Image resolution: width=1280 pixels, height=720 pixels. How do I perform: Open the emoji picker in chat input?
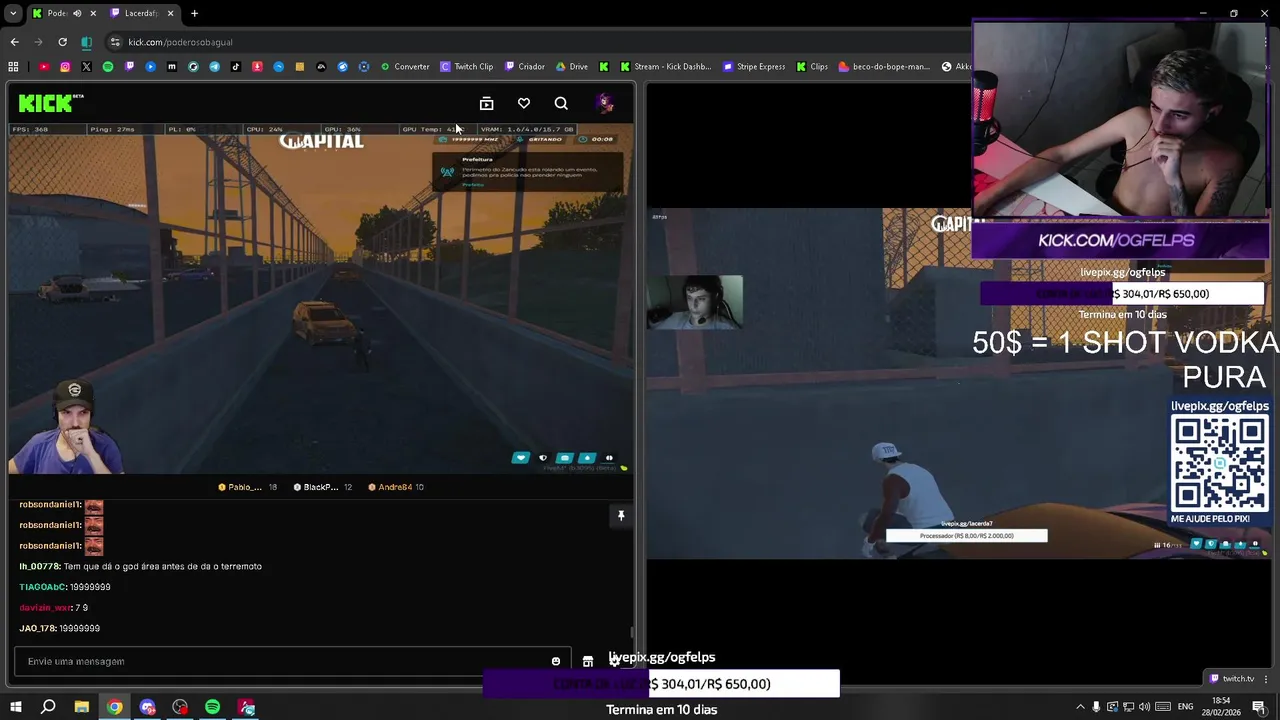[556, 661]
